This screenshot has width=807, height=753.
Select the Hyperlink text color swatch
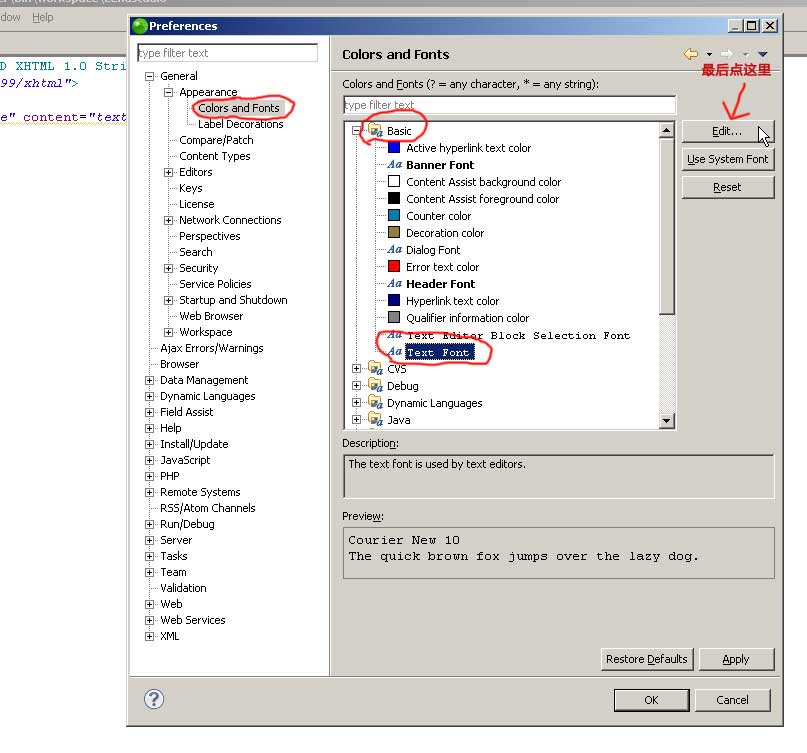[394, 301]
